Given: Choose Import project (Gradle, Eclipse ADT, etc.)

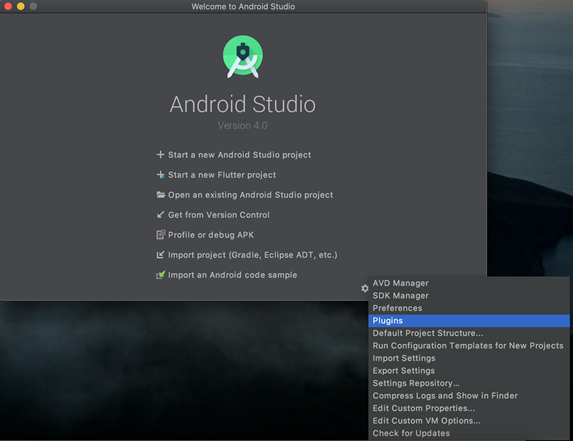Looking at the screenshot, I should coord(253,255).
